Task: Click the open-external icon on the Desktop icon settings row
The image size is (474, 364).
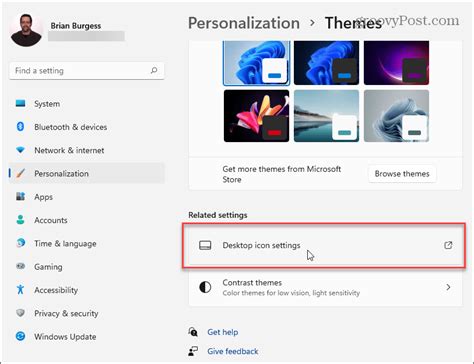Action: pos(448,245)
